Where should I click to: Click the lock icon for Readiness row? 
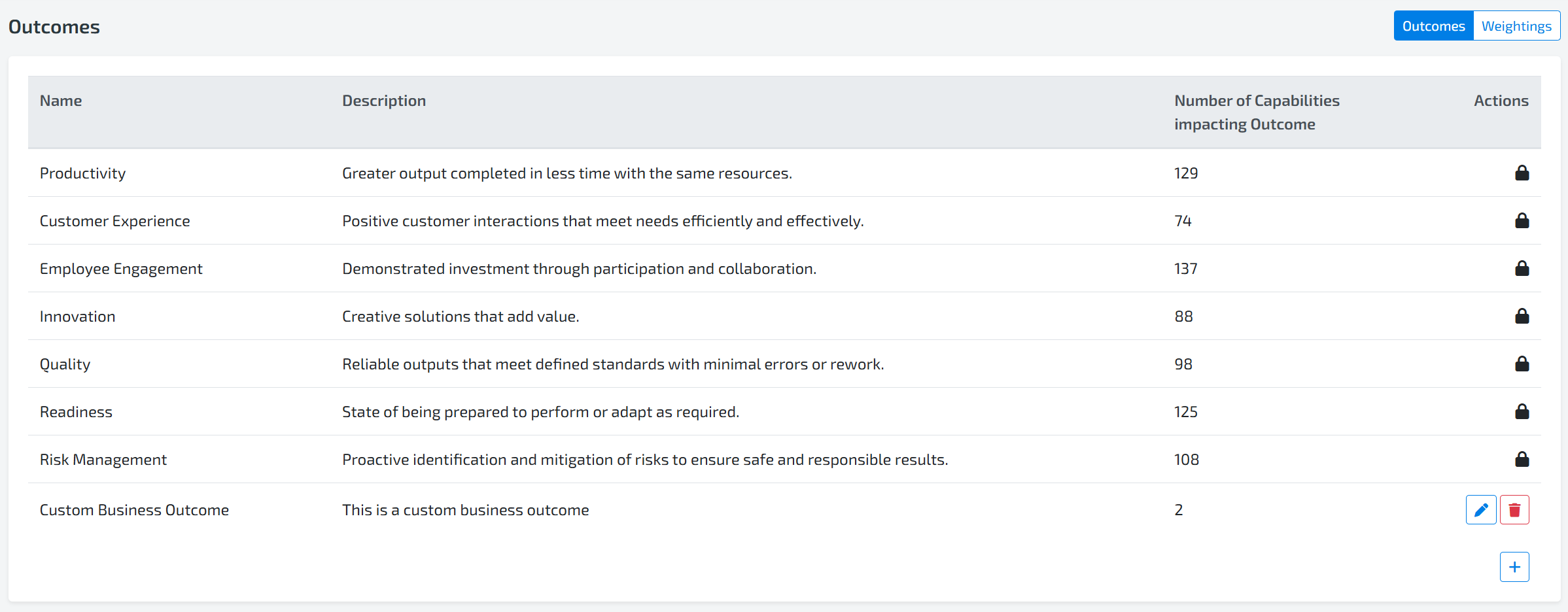(x=1522, y=412)
